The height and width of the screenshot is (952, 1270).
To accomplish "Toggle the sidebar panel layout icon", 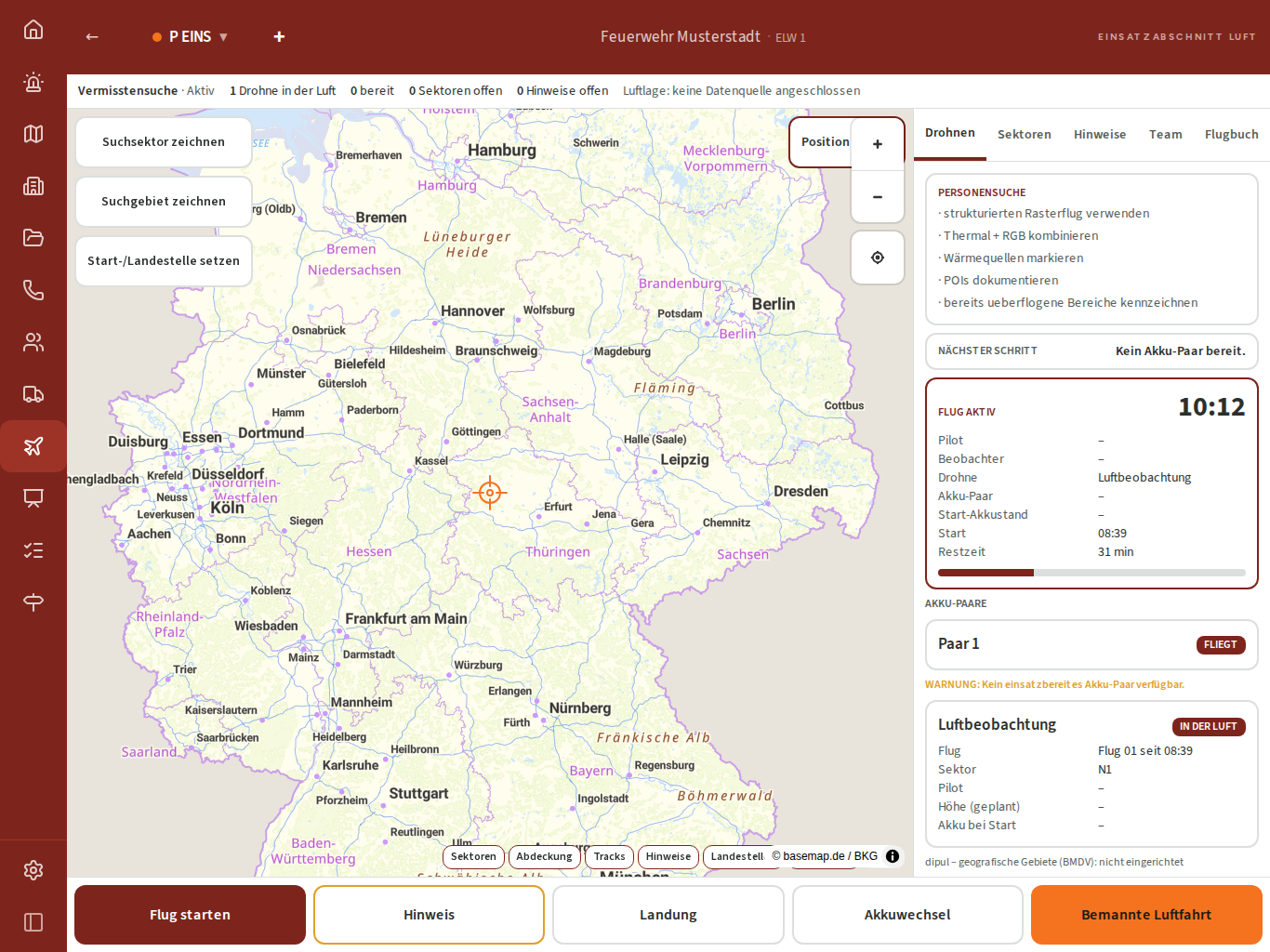I will [33, 922].
